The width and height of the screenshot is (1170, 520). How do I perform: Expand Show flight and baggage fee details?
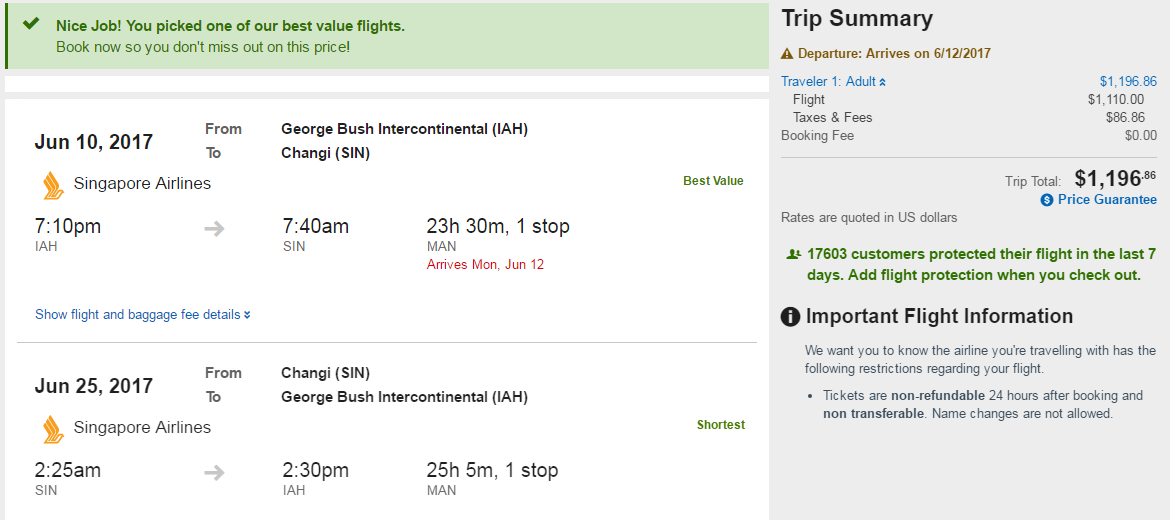pos(137,315)
